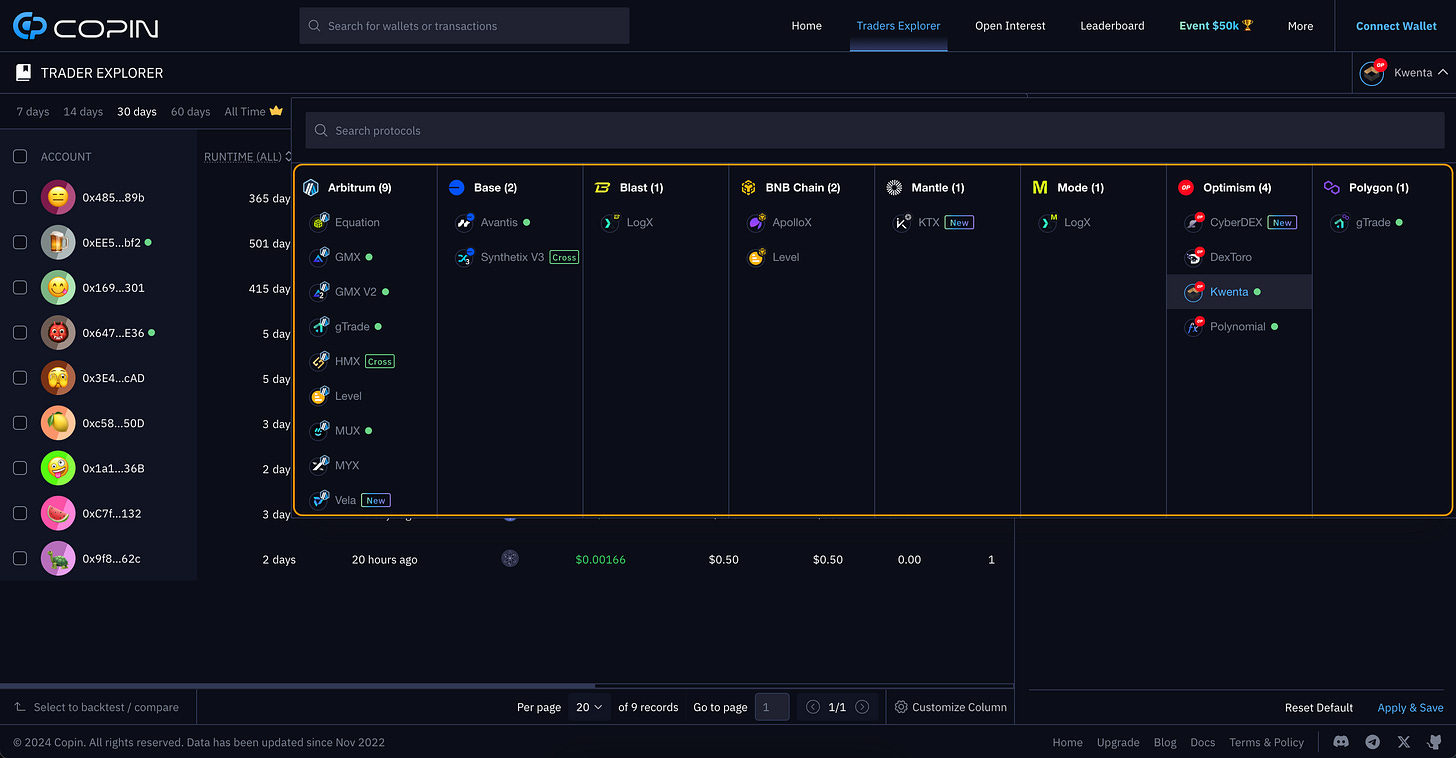Go to Home tab
The height and width of the screenshot is (758, 1456).
pyautogui.click(x=806, y=26)
